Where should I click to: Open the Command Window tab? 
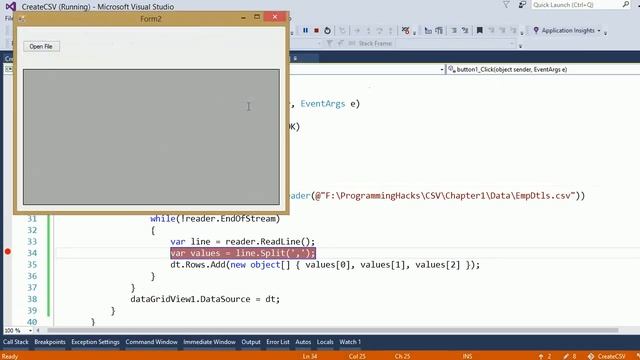(151, 342)
